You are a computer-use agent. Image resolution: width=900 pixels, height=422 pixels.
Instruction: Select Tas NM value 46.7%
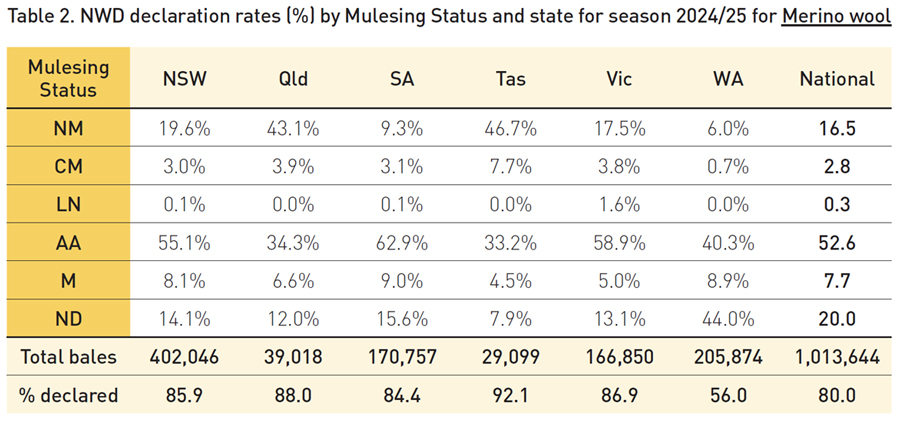[x=515, y=128]
